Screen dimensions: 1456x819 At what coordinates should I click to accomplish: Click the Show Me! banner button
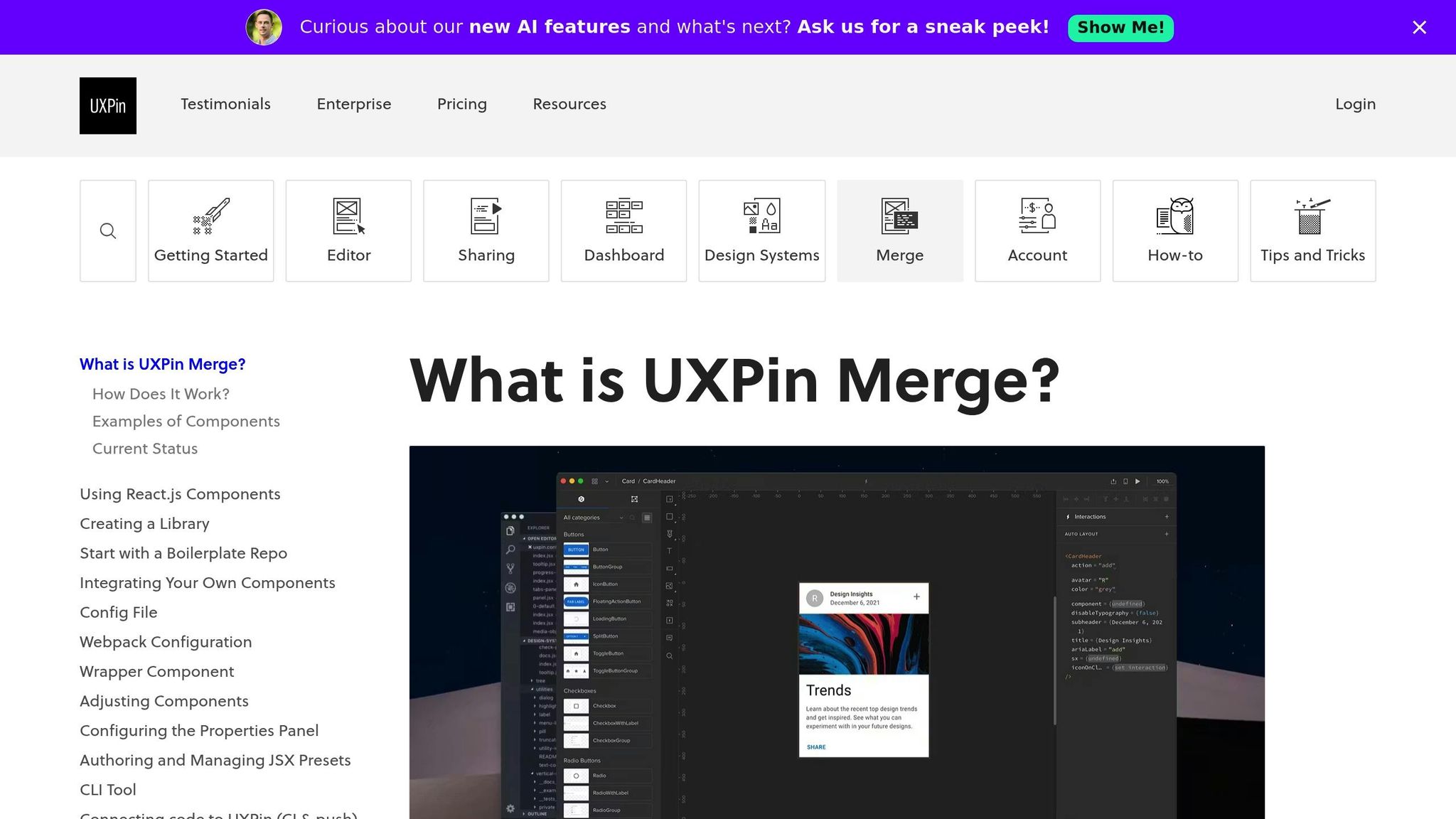1120,27
